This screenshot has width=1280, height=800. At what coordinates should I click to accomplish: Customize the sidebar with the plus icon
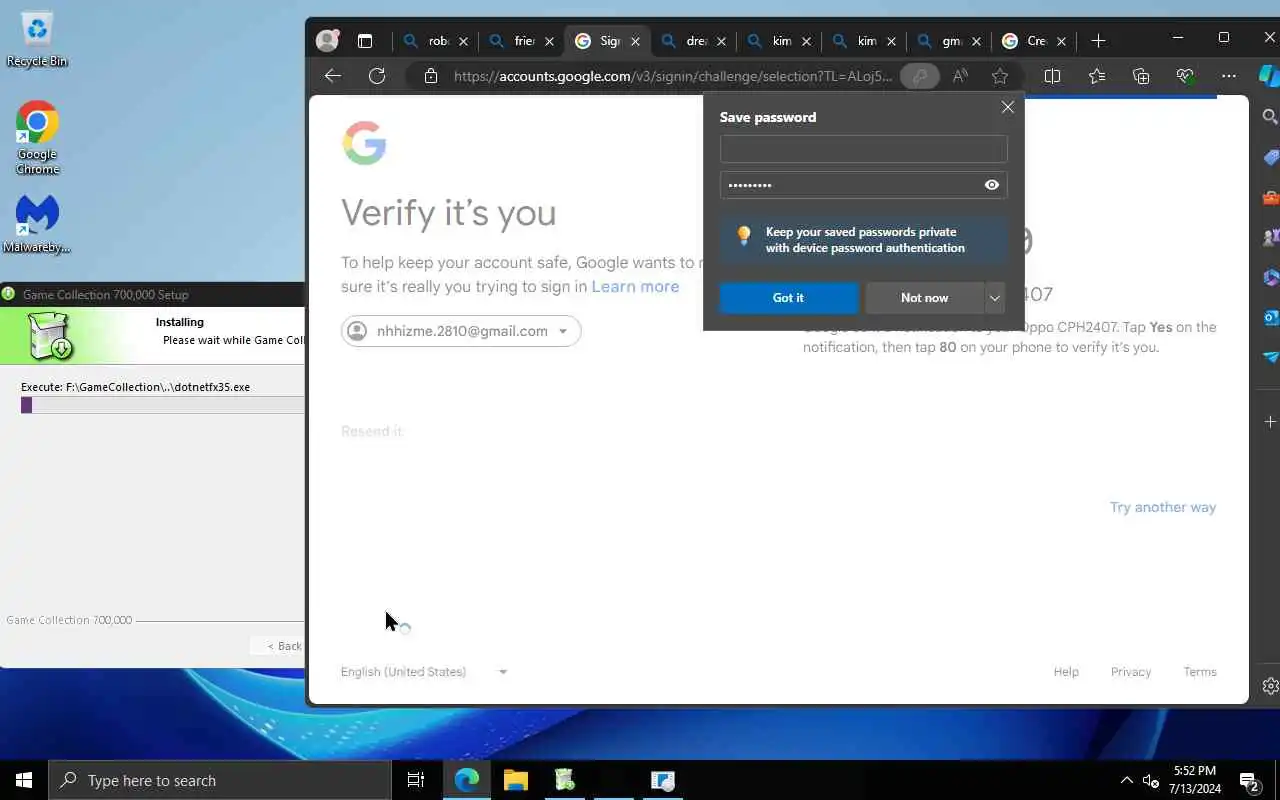coord(1270,422)
